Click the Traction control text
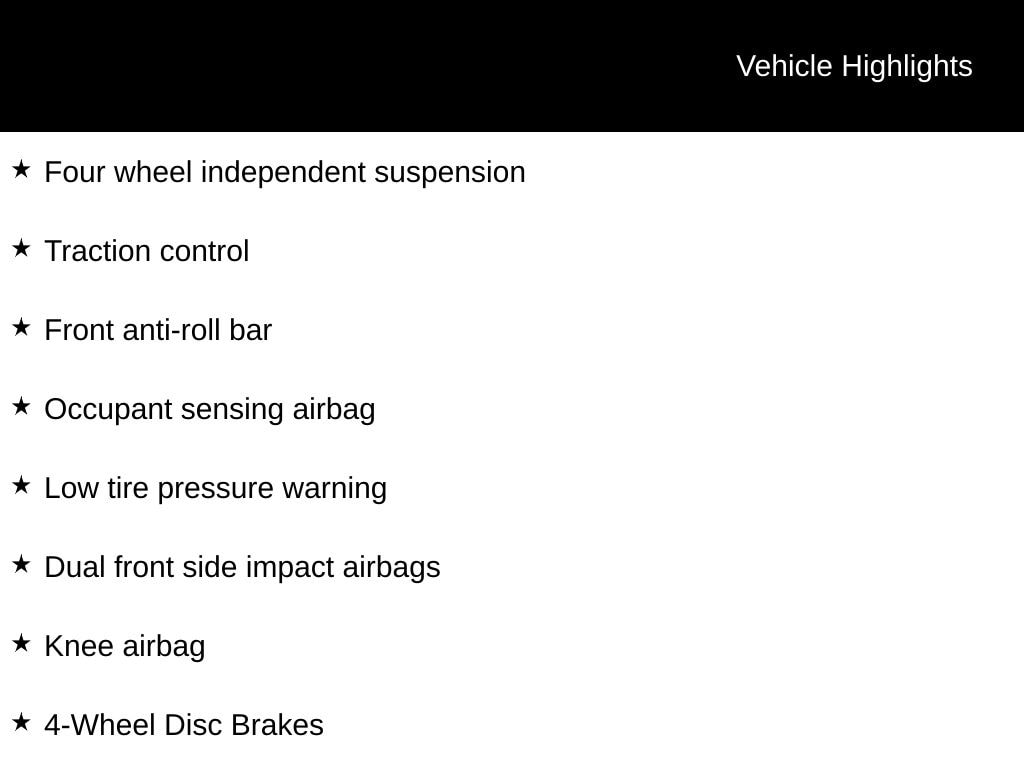Screen dimensions: 1024x768 (x=147, y=251)
